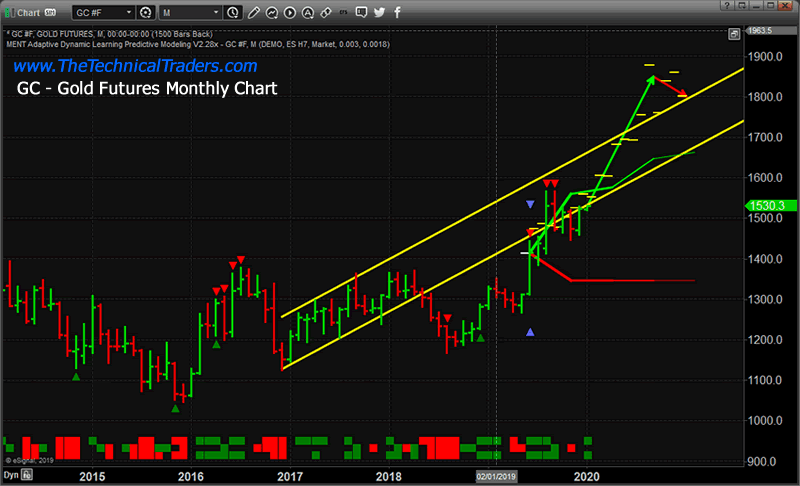The width and height of the screenshot is (800, 486).
Task: Click the MENT Adaptive Dynamic Learning study title
Action: click(x=198, y=44)
